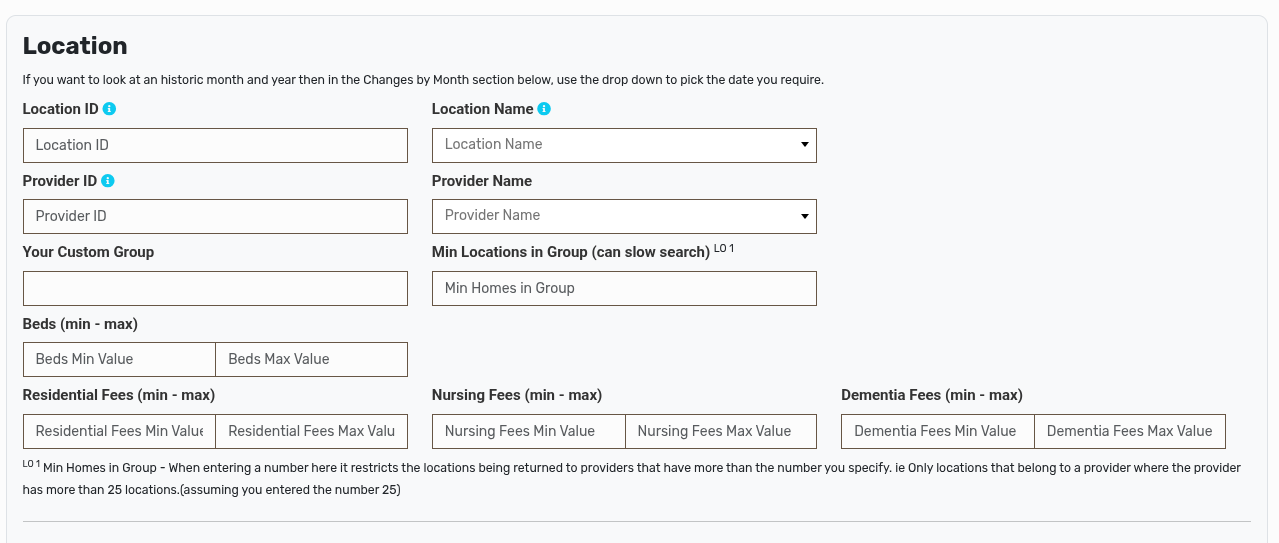Expand the Provider Name dropdown
1279x543 pixels.
(x=623, y=216)
